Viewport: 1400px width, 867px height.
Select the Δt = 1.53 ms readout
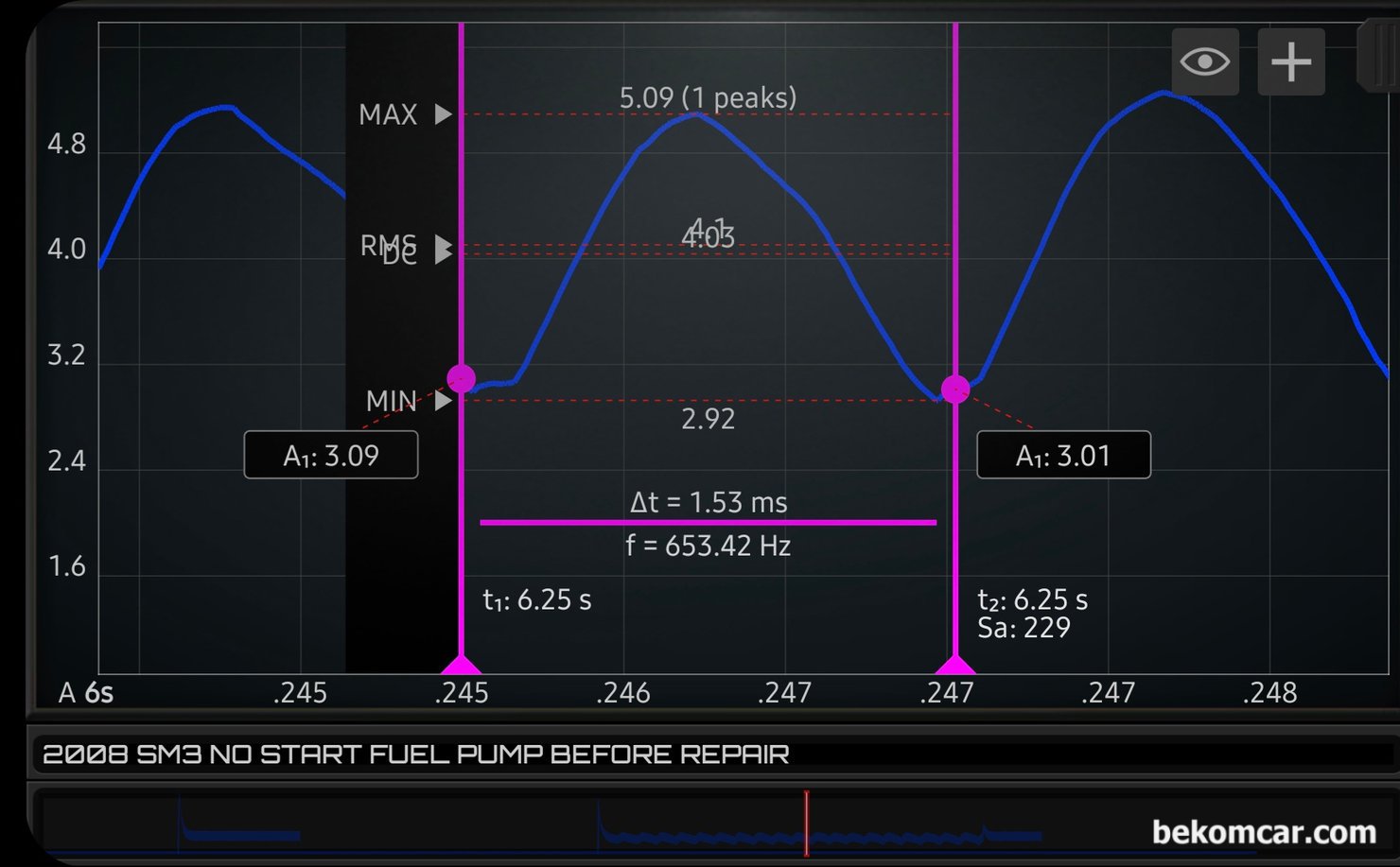click(x=709, y=502)
